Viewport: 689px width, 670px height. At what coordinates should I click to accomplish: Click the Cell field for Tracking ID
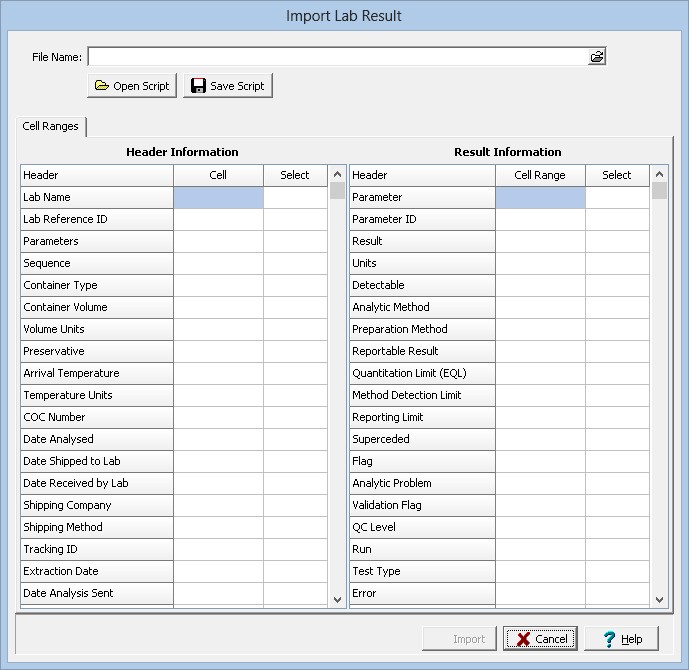(218, 550)
